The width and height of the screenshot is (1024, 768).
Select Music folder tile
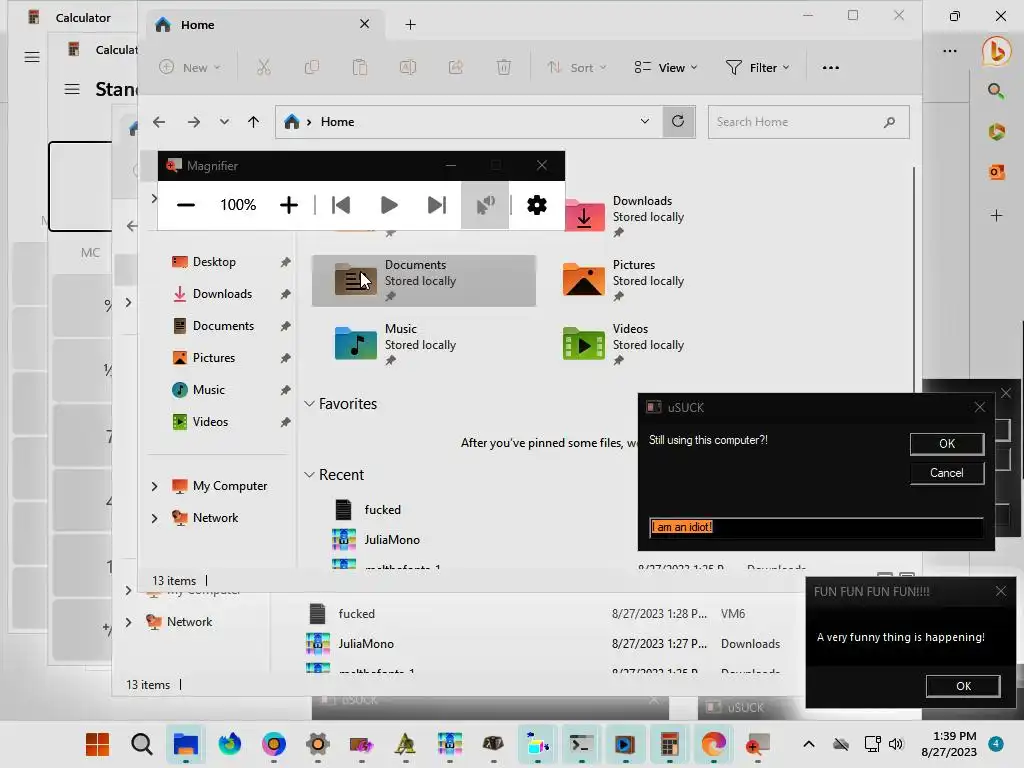click(x=424, y=345)
